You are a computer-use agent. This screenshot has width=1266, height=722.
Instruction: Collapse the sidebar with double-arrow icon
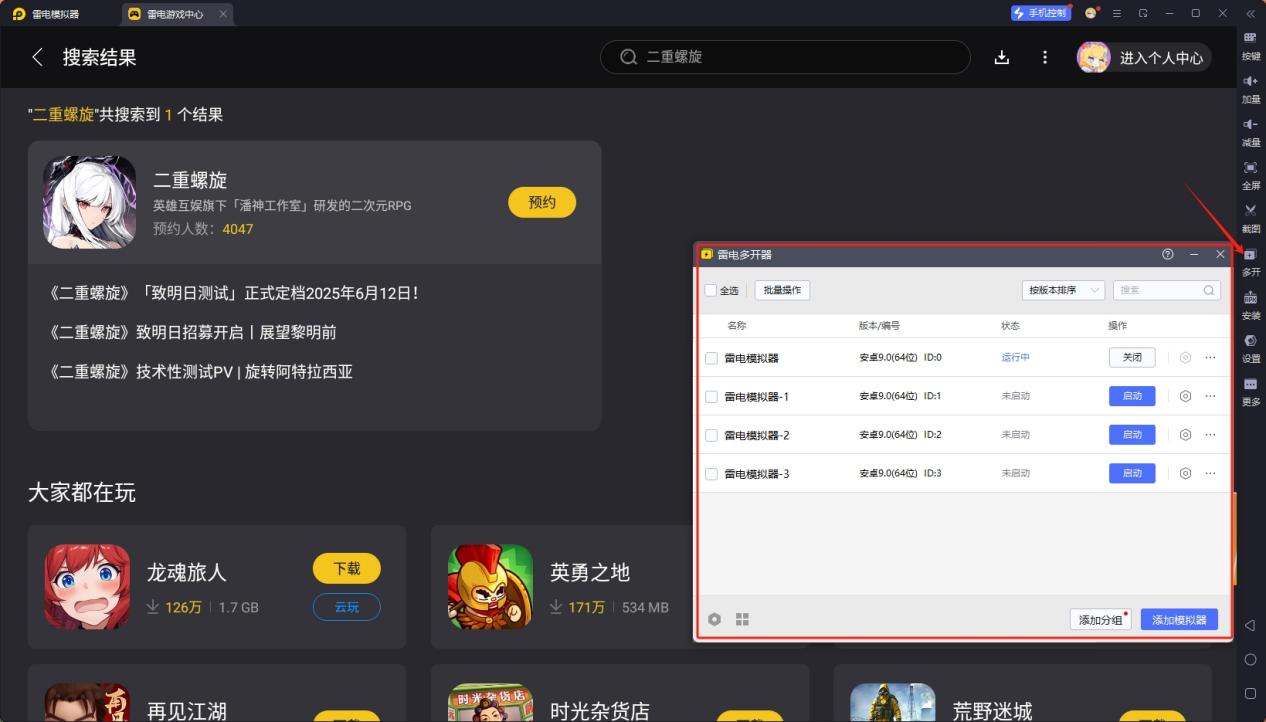click(1250, 13)
